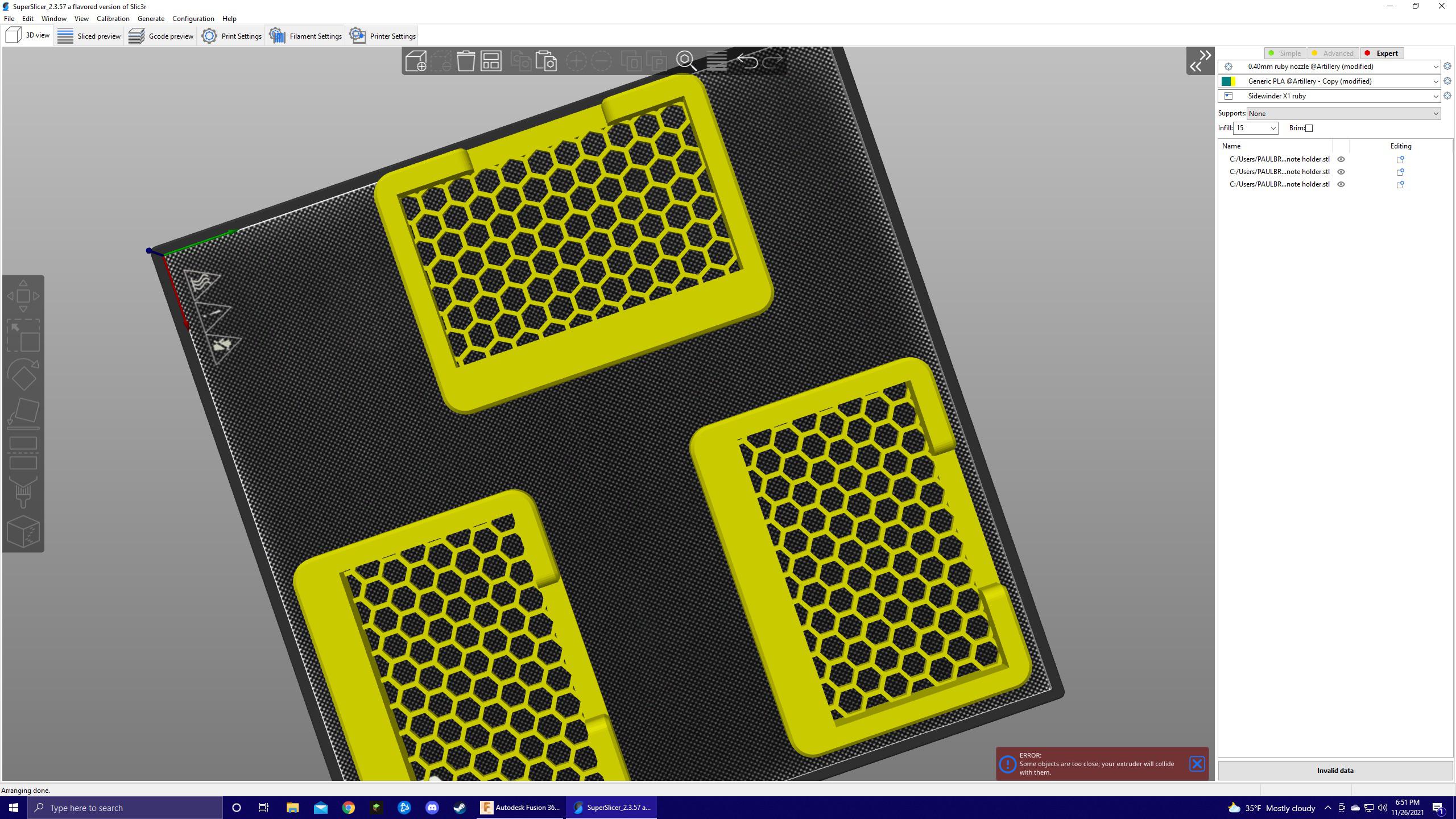Select the Delete all objects trash icon
The image size is (1456, 819).
click(465, 61)
